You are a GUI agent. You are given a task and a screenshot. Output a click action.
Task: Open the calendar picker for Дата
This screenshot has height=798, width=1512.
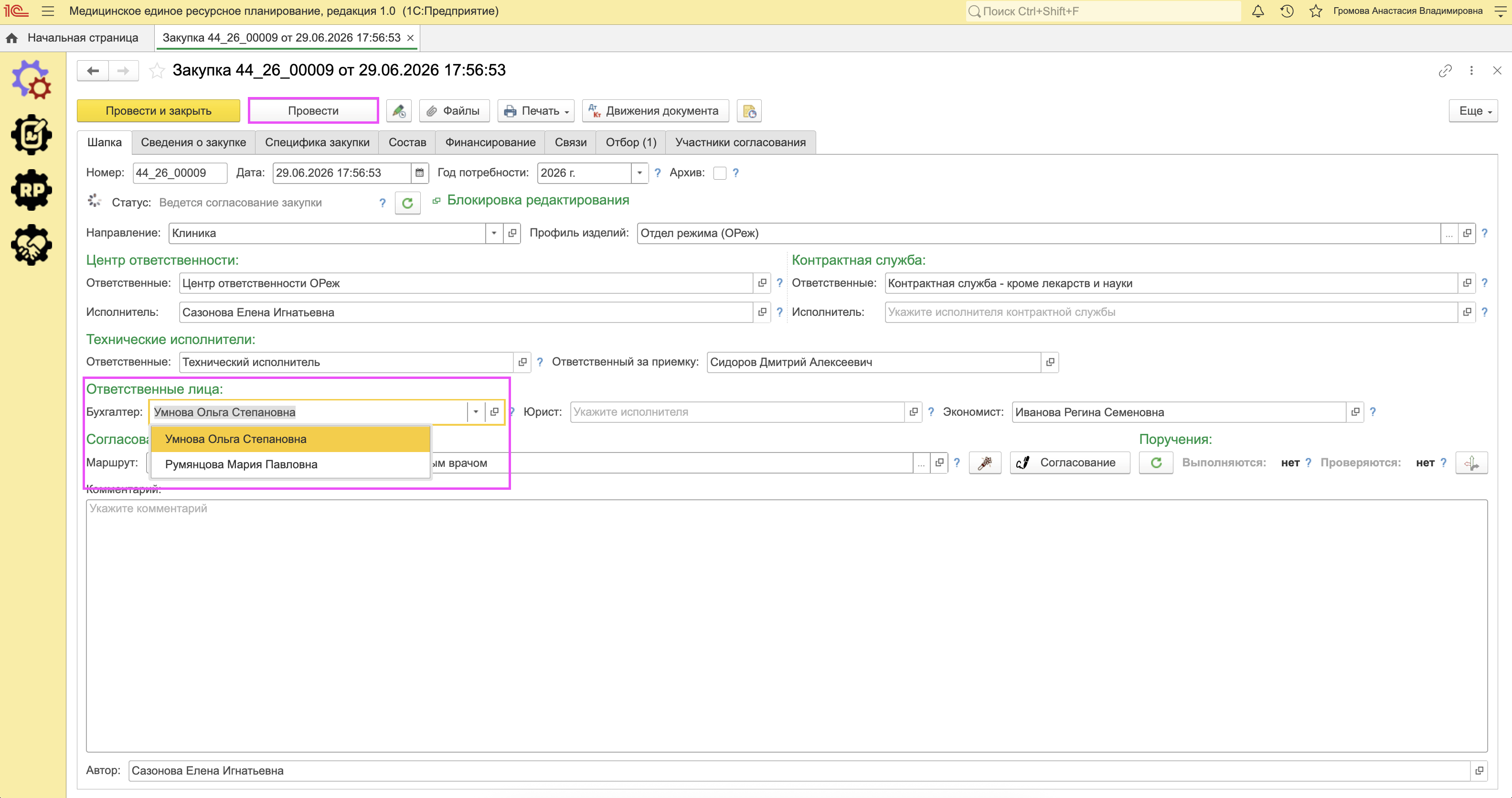pos(420,173)
